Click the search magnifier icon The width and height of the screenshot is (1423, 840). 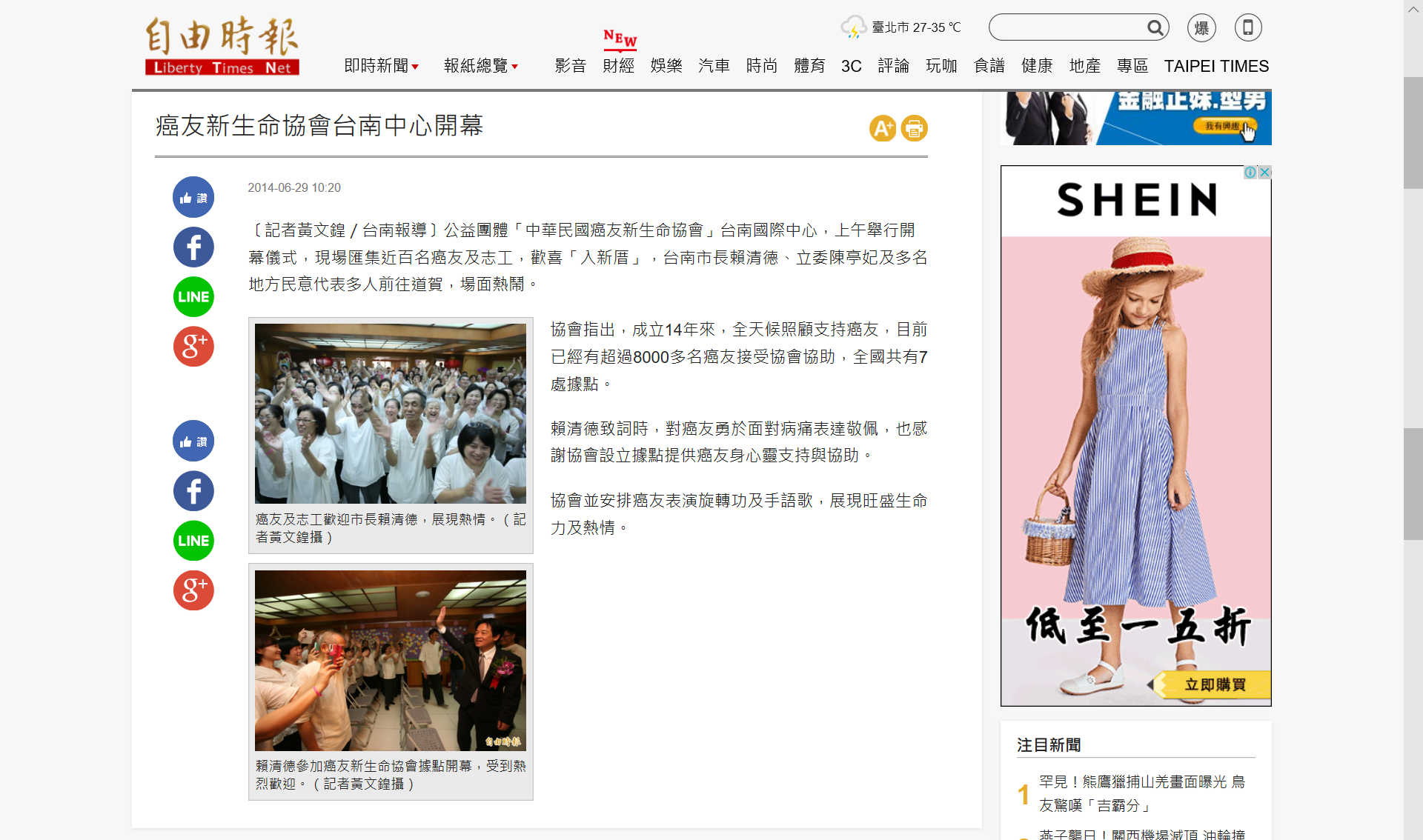tap(1155, 28)
